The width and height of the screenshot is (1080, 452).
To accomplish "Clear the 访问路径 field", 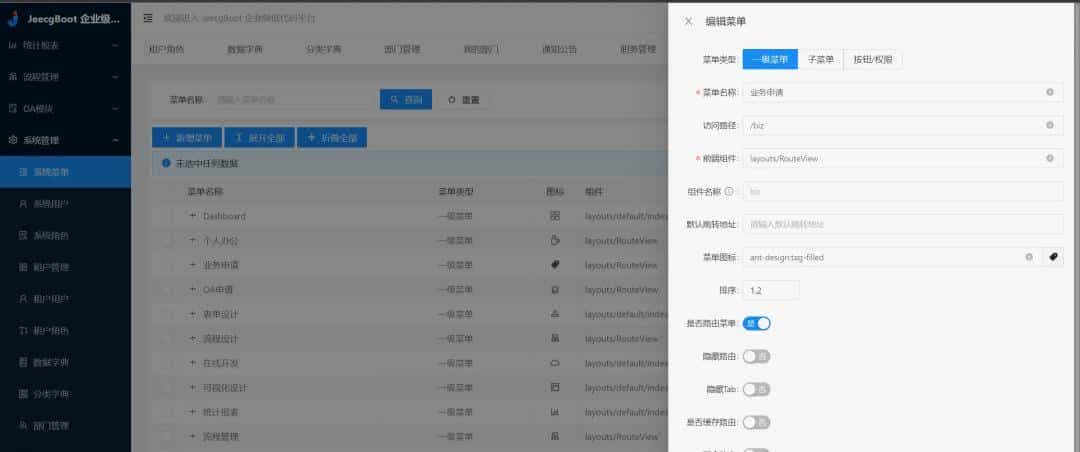I will [x=1050, y=125].
